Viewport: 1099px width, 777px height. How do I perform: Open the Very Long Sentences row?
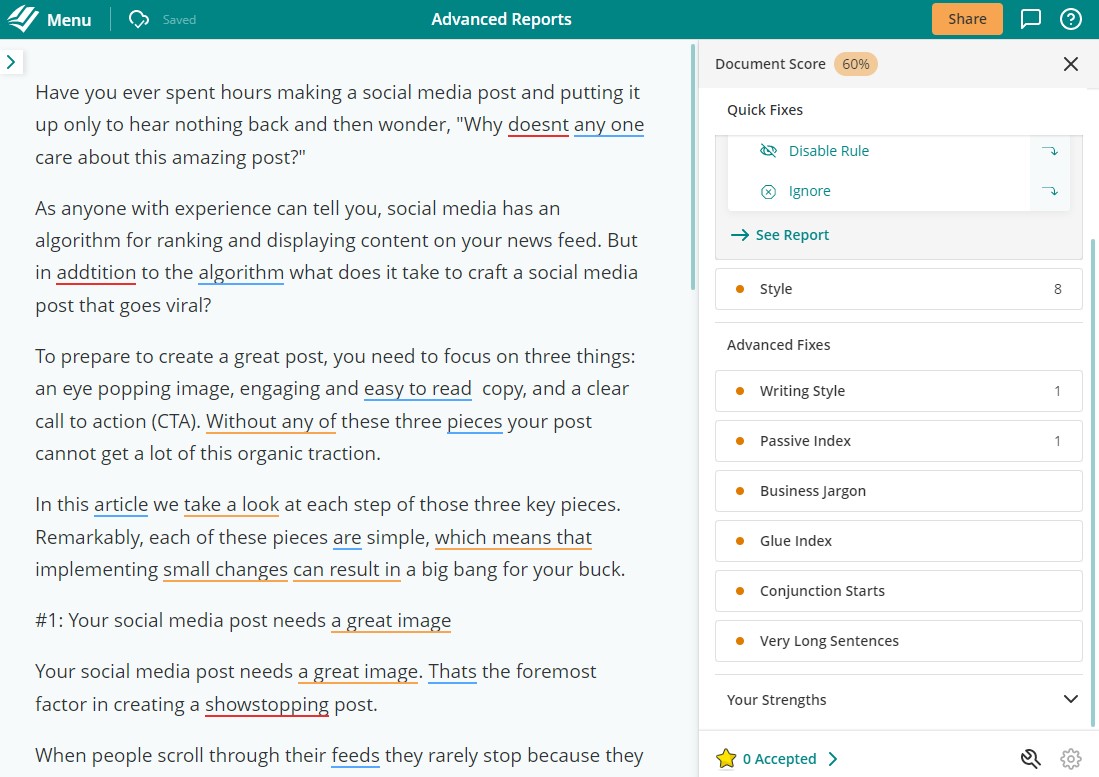click(x=899, y=640)
